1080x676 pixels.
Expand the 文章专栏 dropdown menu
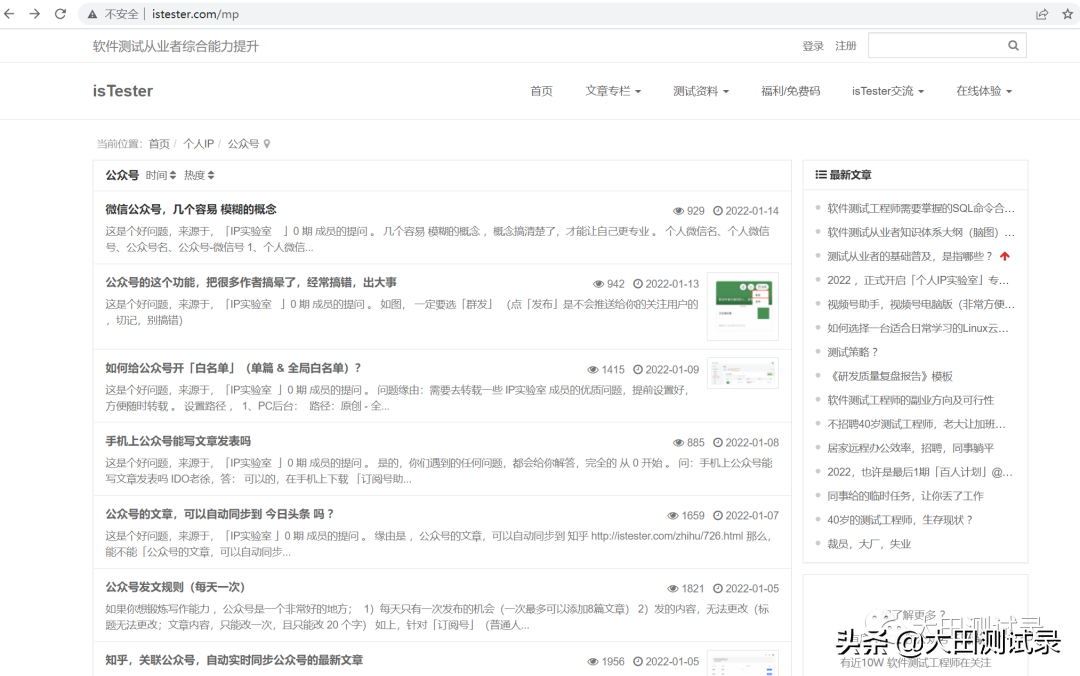[613, 91]
